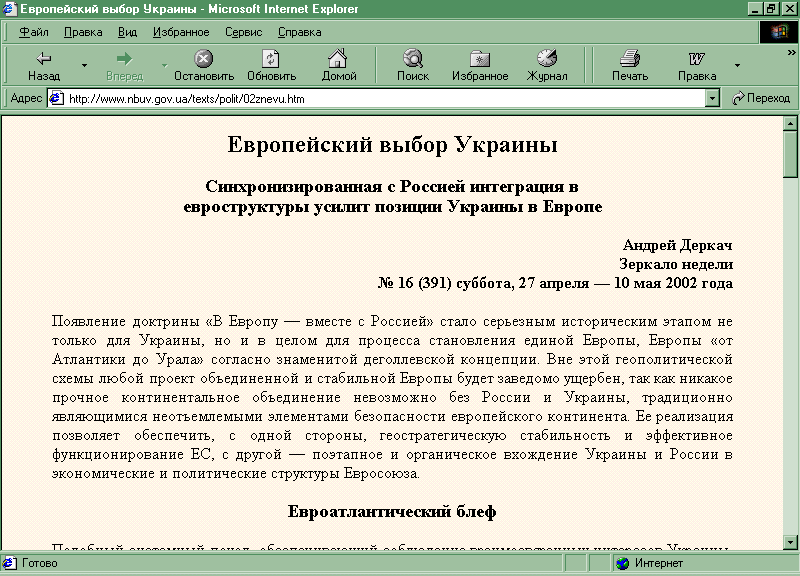The width and height of the screenshot is (800, 576).
Task: Click the Остановить (Stop) toolbar icon
Action: pos(203,59)
